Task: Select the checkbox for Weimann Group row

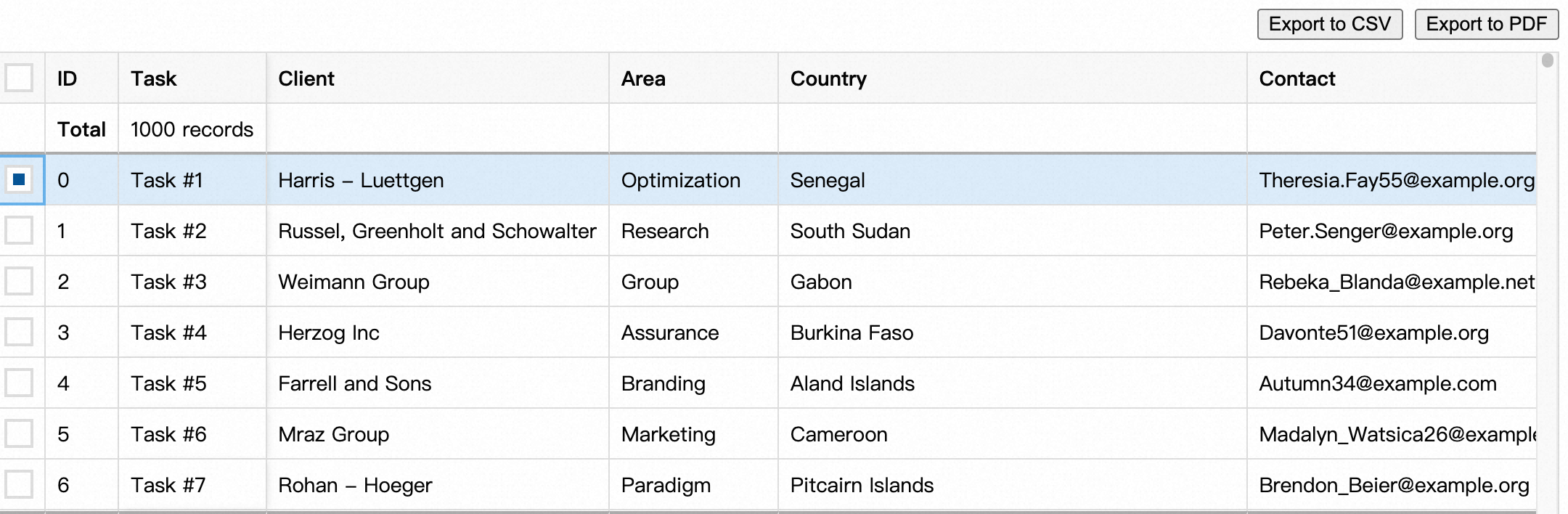Action: point(19,282)
